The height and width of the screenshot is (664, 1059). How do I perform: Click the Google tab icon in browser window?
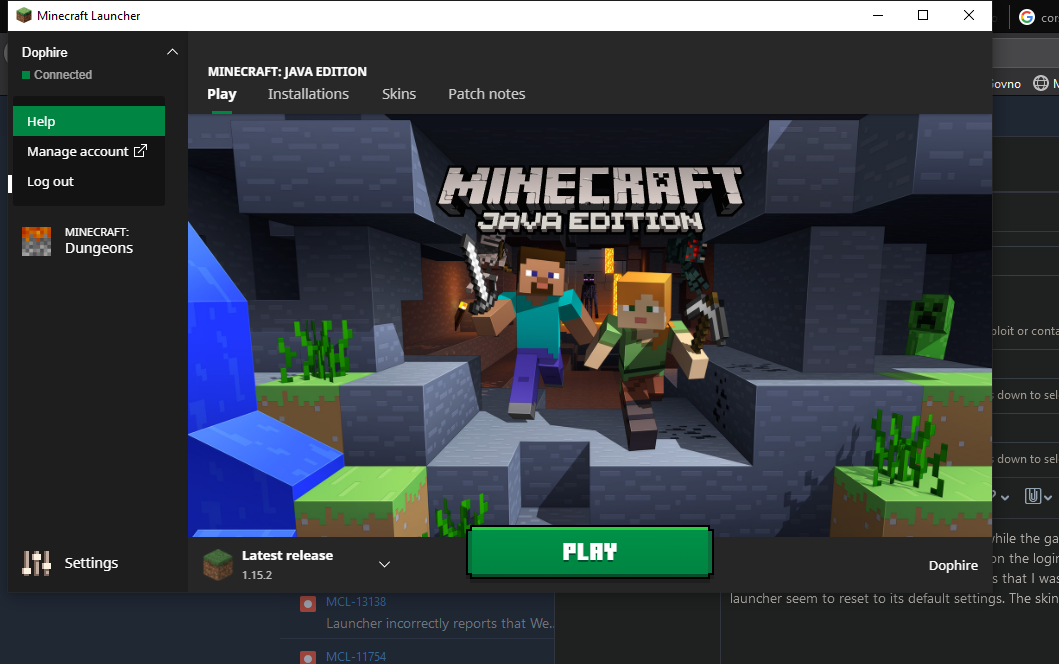point(1027,17)
